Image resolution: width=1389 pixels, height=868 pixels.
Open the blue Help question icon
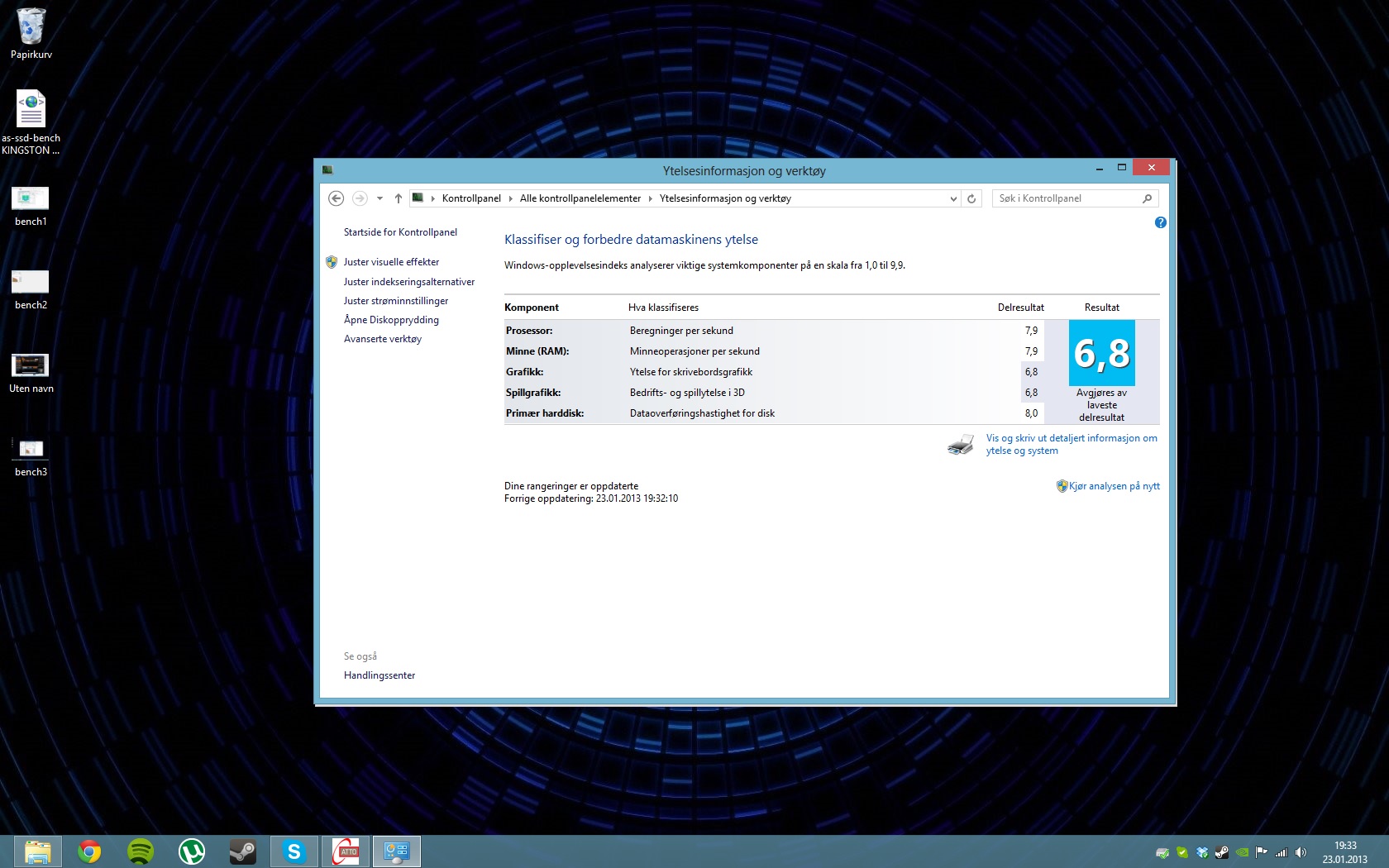(x=1160, y=222)
